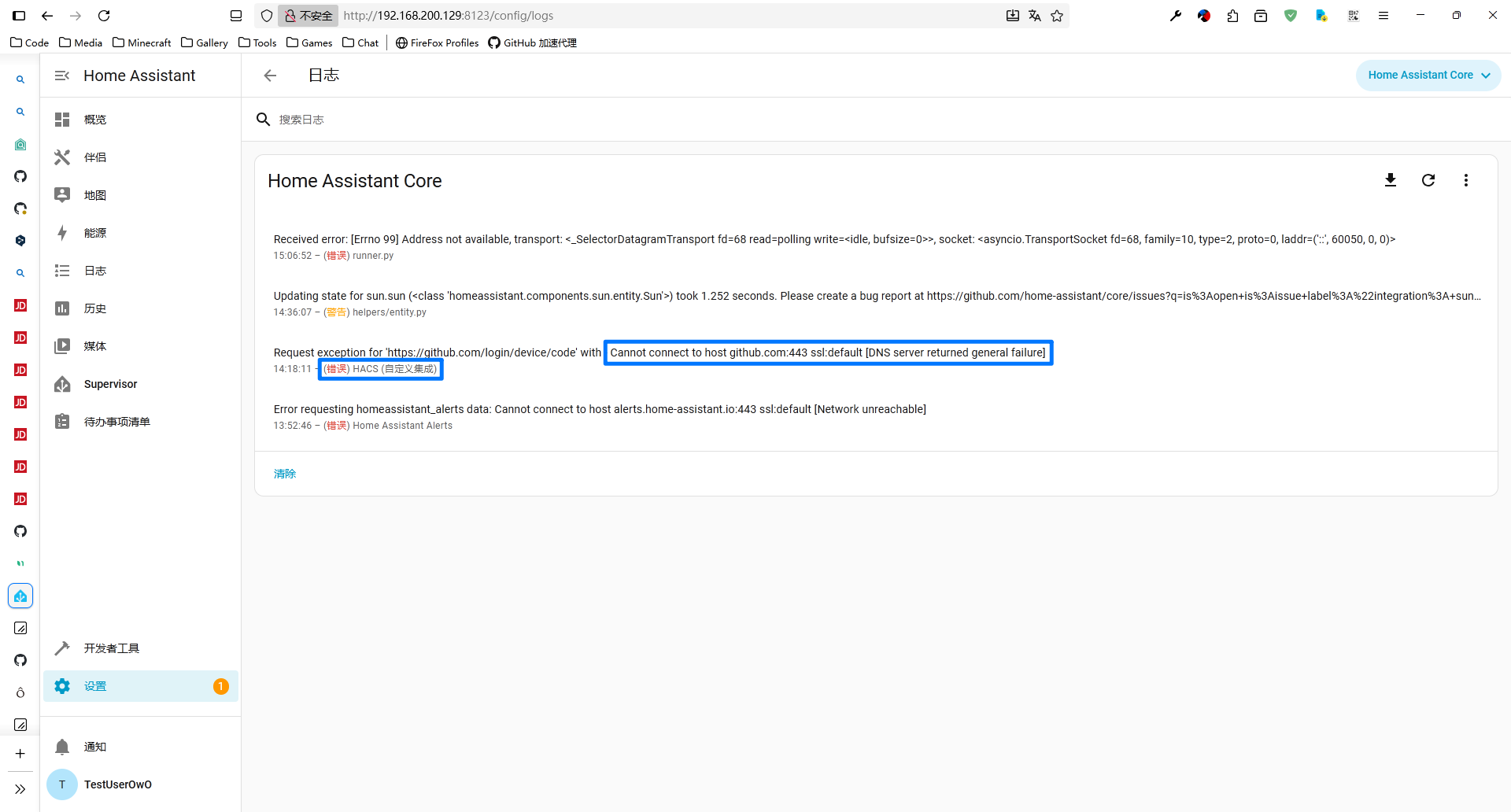This screenshot has height=812, width=1511.
Task: Open the 能源 energy dashboard
Action: click(95, 233)
